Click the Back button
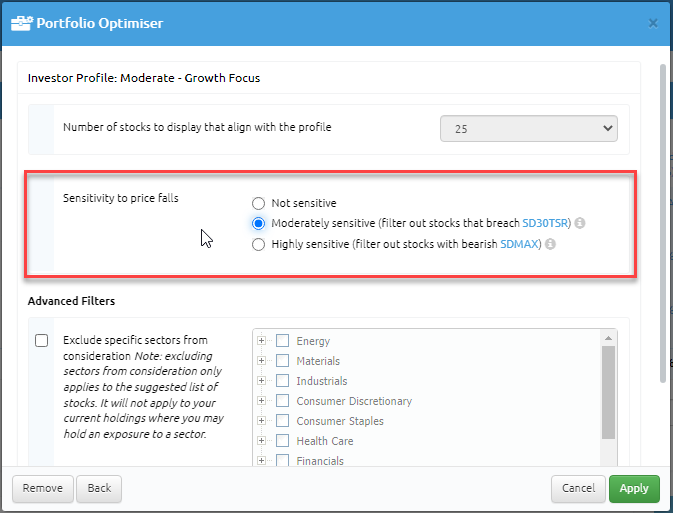673x513 pixels. pyautogui.click(x=99, y=489)
